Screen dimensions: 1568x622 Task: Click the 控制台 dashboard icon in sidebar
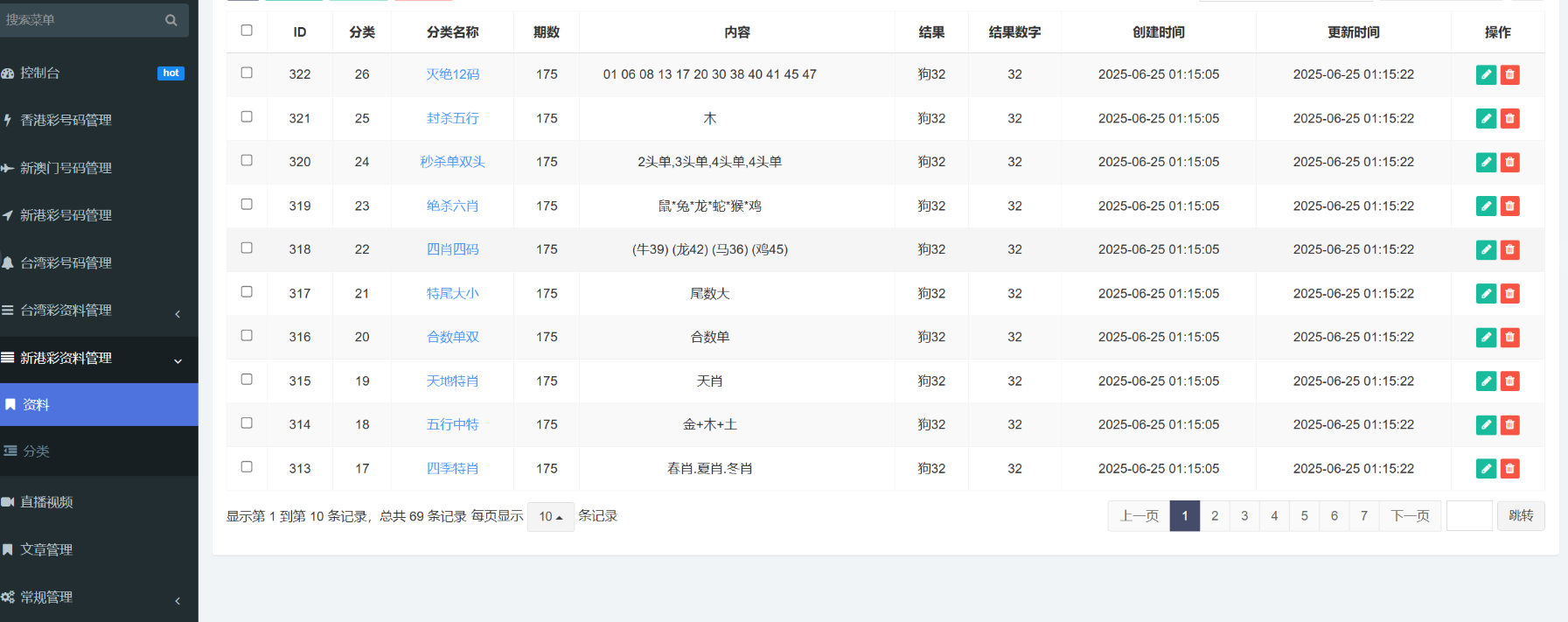click(8, 73)
